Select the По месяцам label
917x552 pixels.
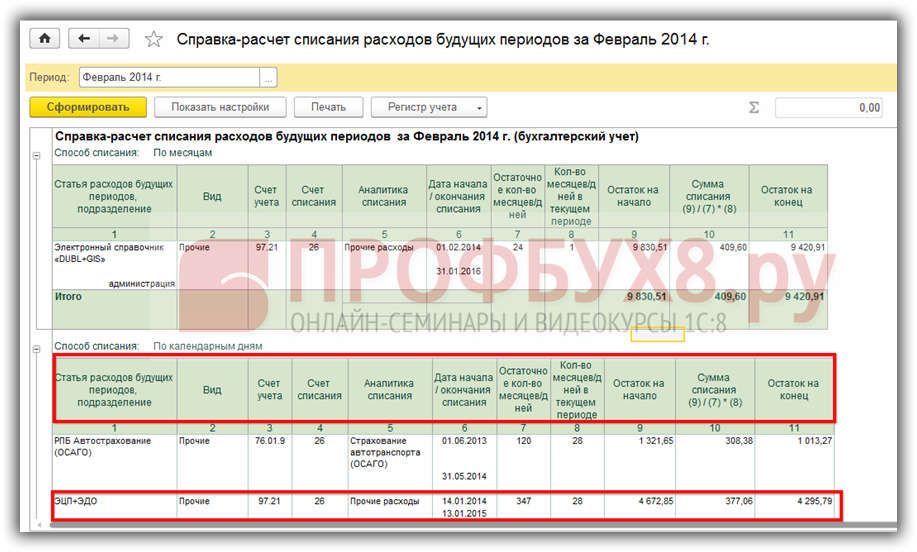(x=182, y=153)
